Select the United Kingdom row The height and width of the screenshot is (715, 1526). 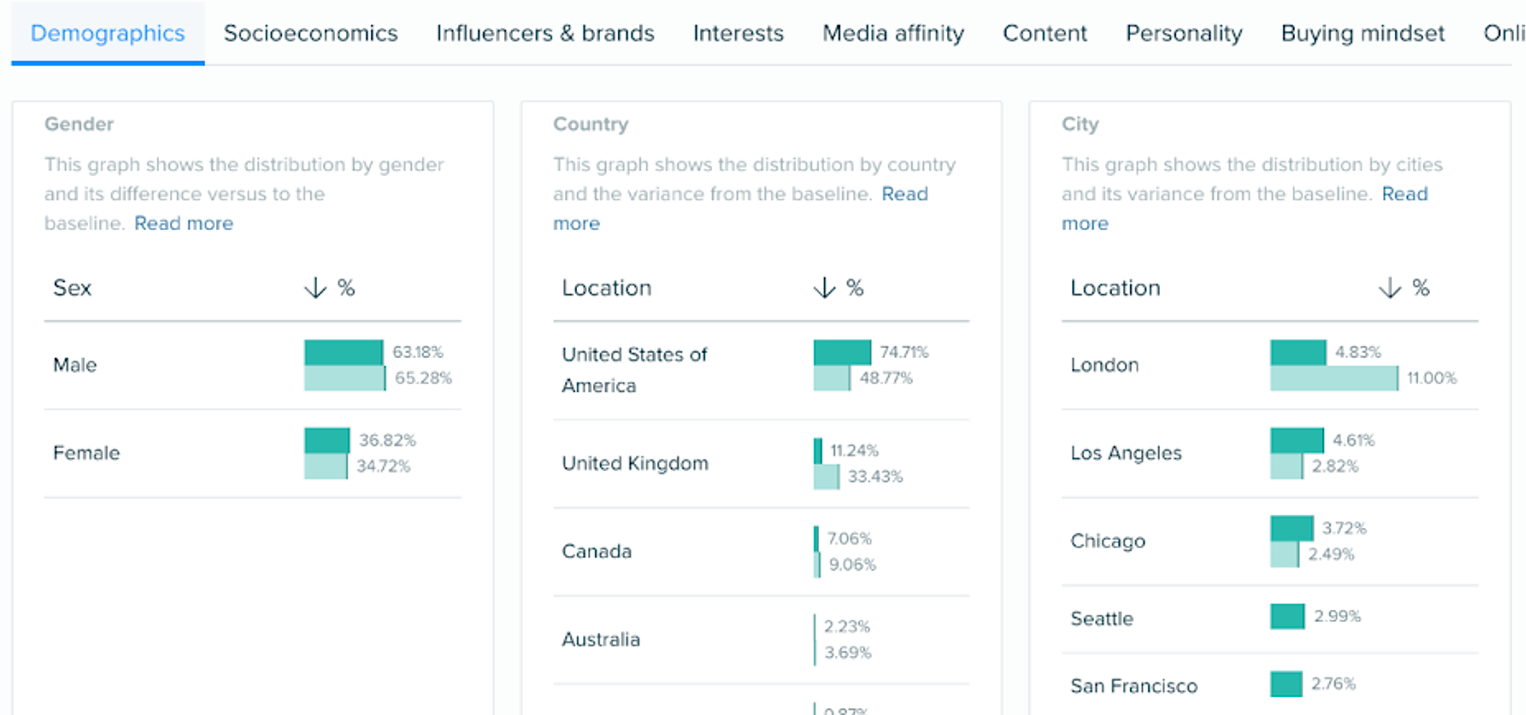635,463
